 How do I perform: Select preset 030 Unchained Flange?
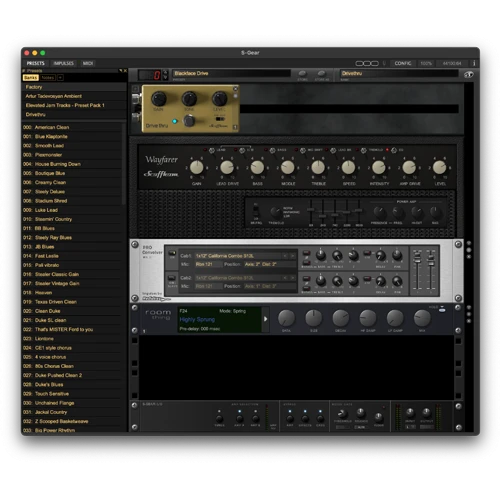(72, 403)
